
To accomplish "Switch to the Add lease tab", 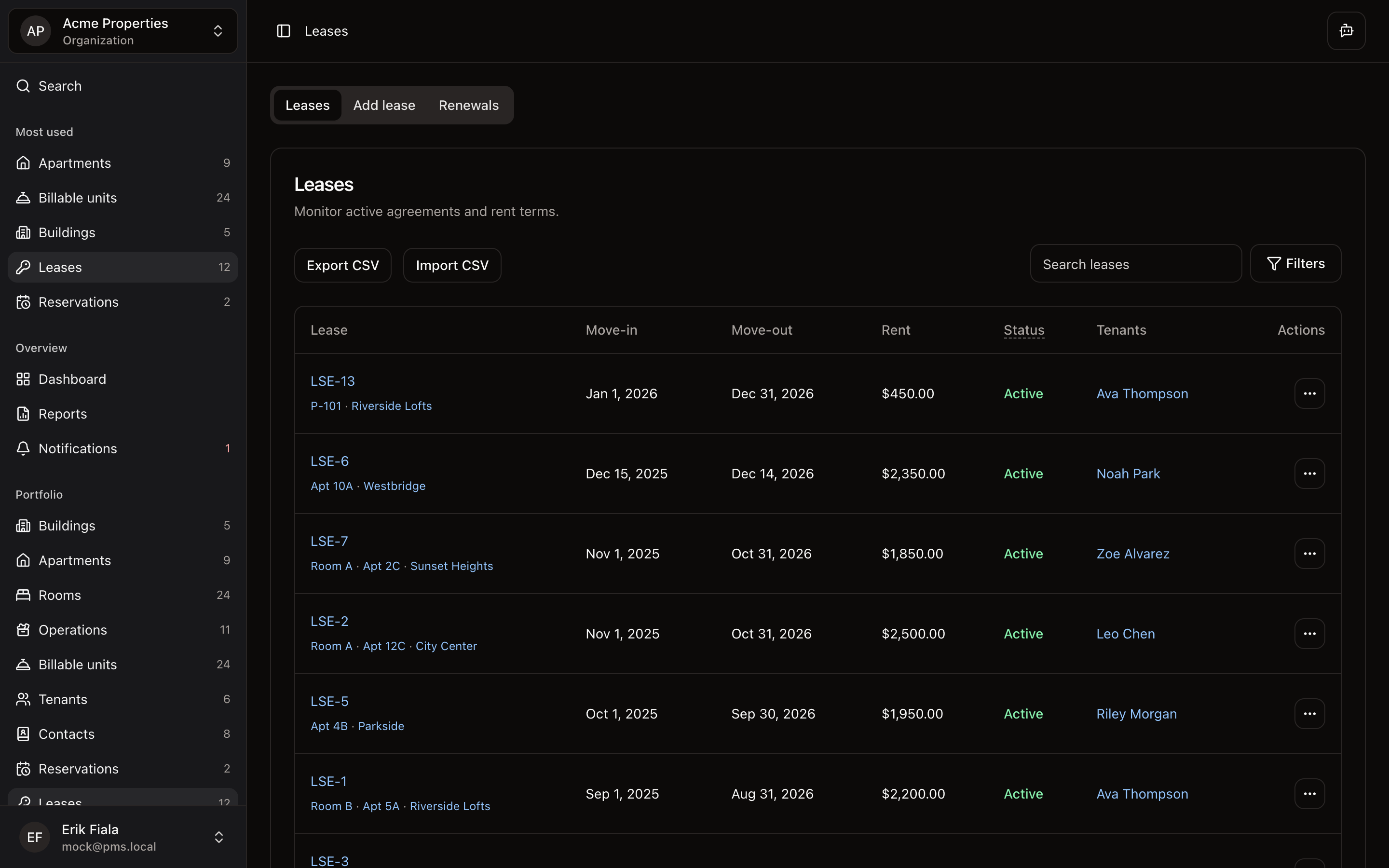I will coord(384,105).
